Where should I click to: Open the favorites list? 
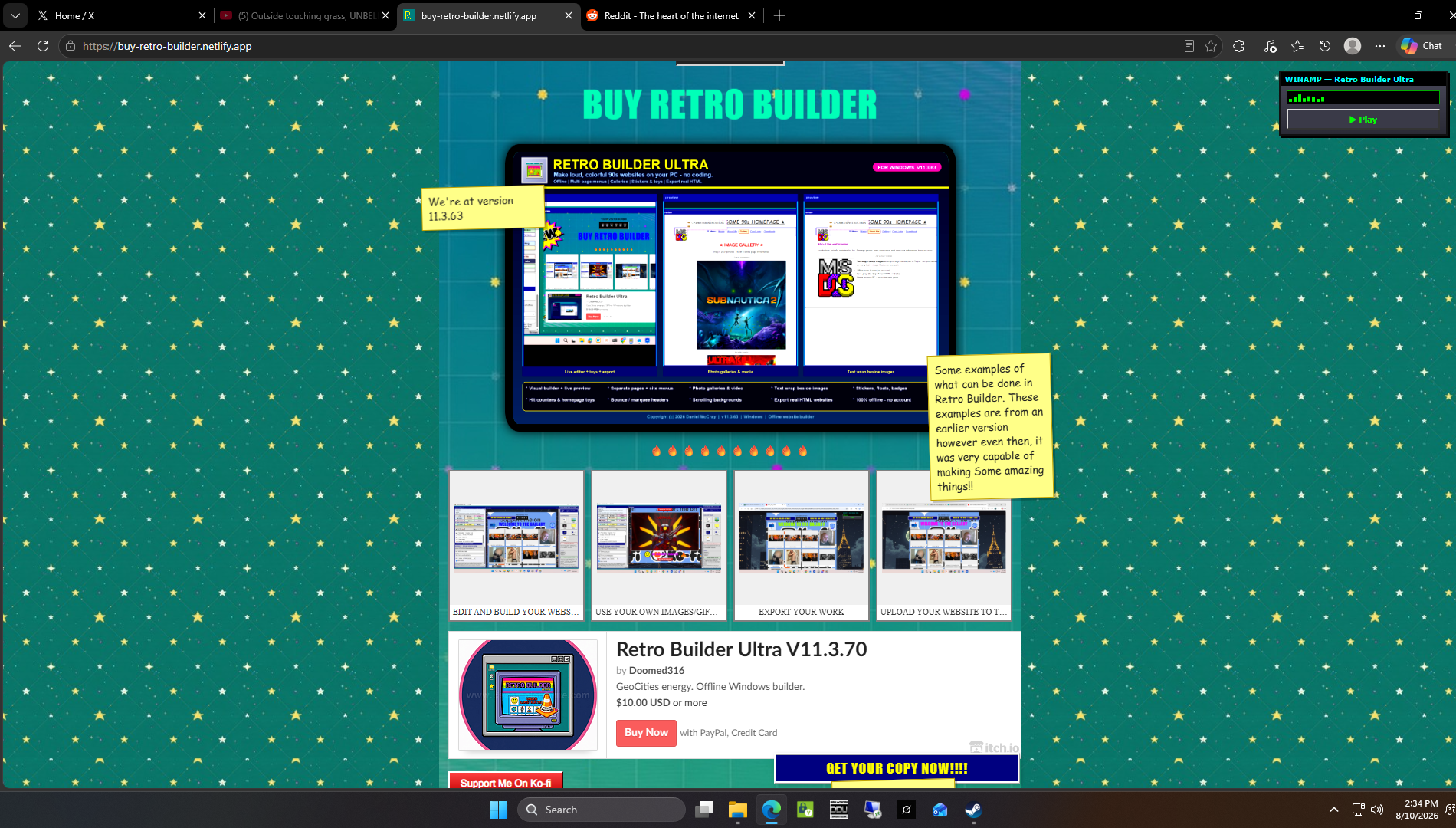pyautogui.click(x=1297, y=46)
